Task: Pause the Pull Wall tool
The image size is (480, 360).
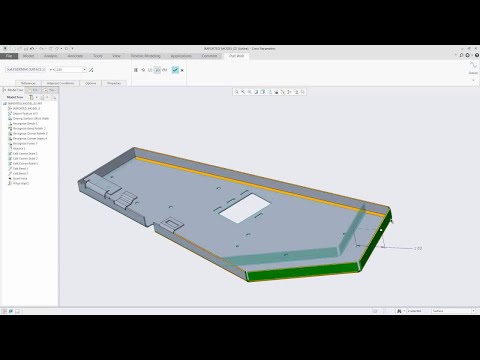Action: coord(136,70)
